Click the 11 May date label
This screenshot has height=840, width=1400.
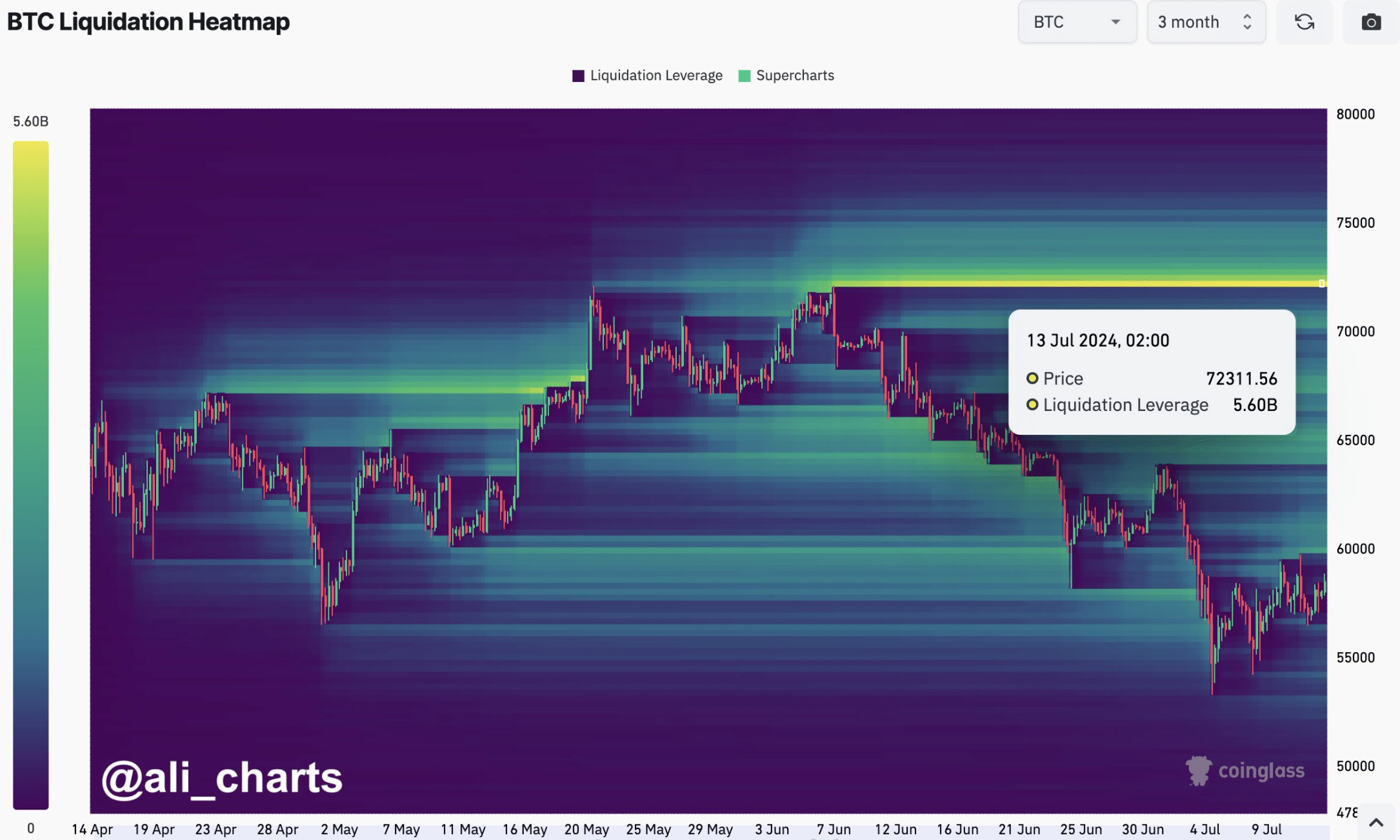click(x=463, y=830)
